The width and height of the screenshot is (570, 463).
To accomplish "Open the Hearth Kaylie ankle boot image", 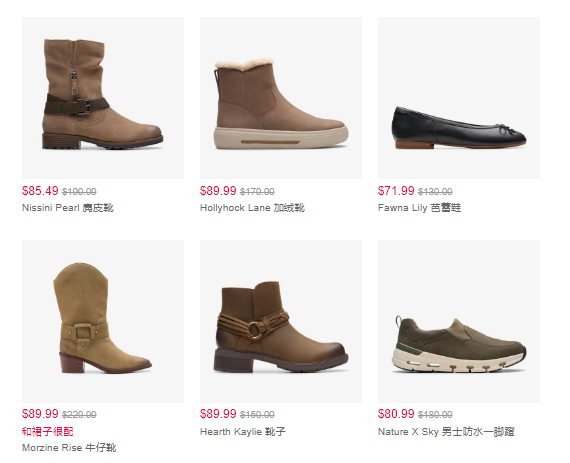I will click(x=281, y=321).
